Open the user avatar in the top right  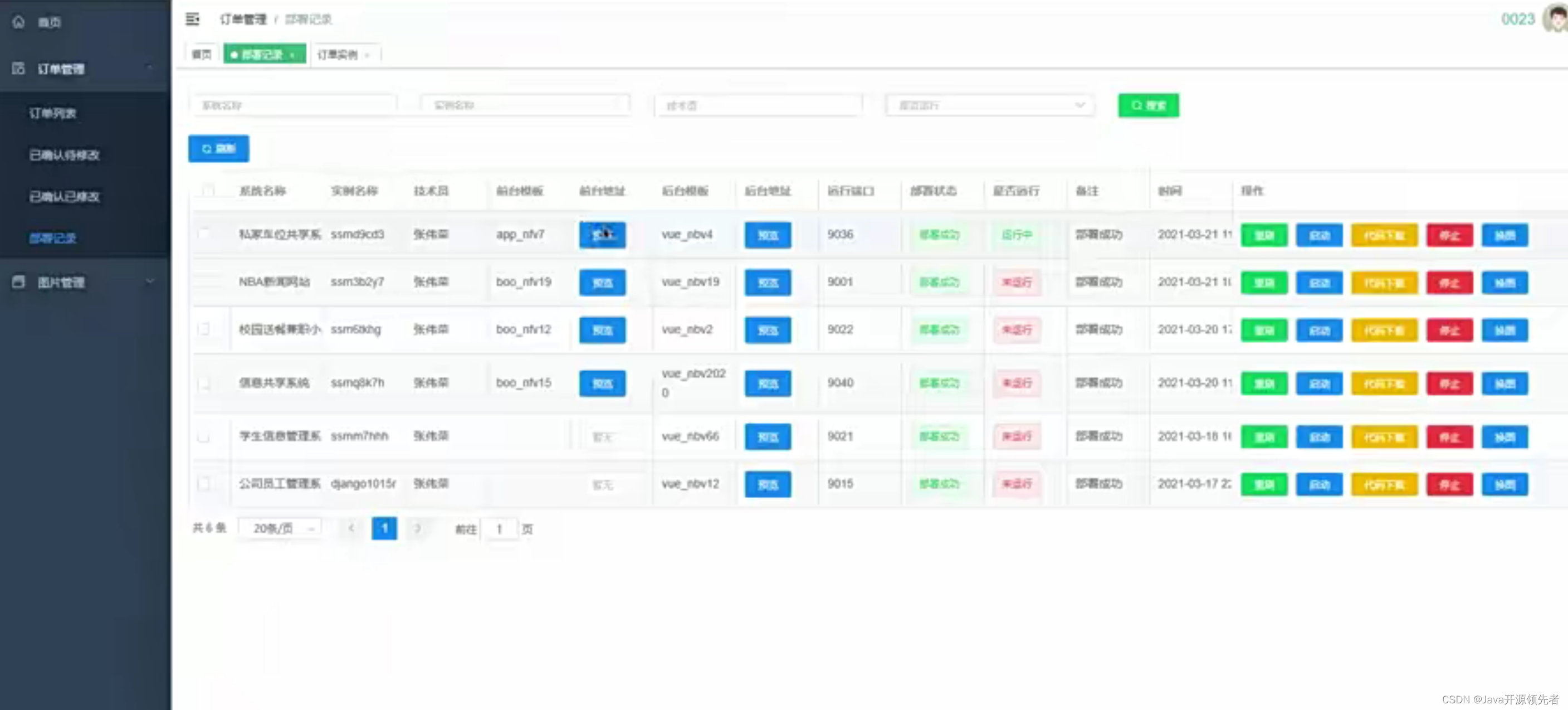[x=1555, y=18]
